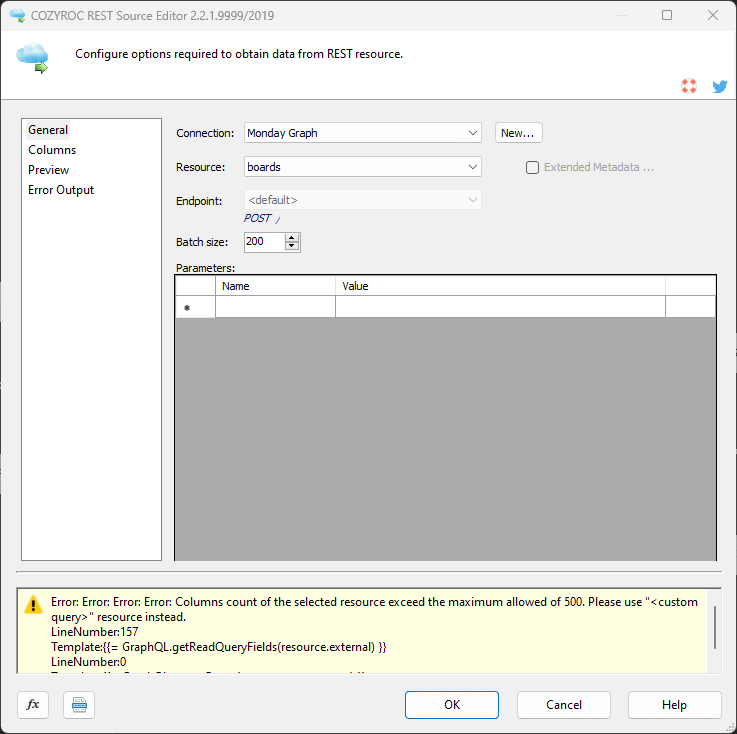The width and height of the screenshot is (737, 734).
Task: Confirm with the OK button
Action: pos(451,704)
